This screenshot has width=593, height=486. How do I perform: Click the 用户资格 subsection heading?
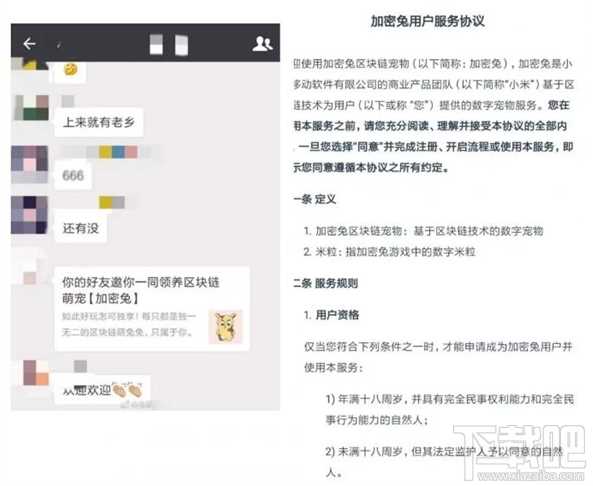tap(332, 315)
